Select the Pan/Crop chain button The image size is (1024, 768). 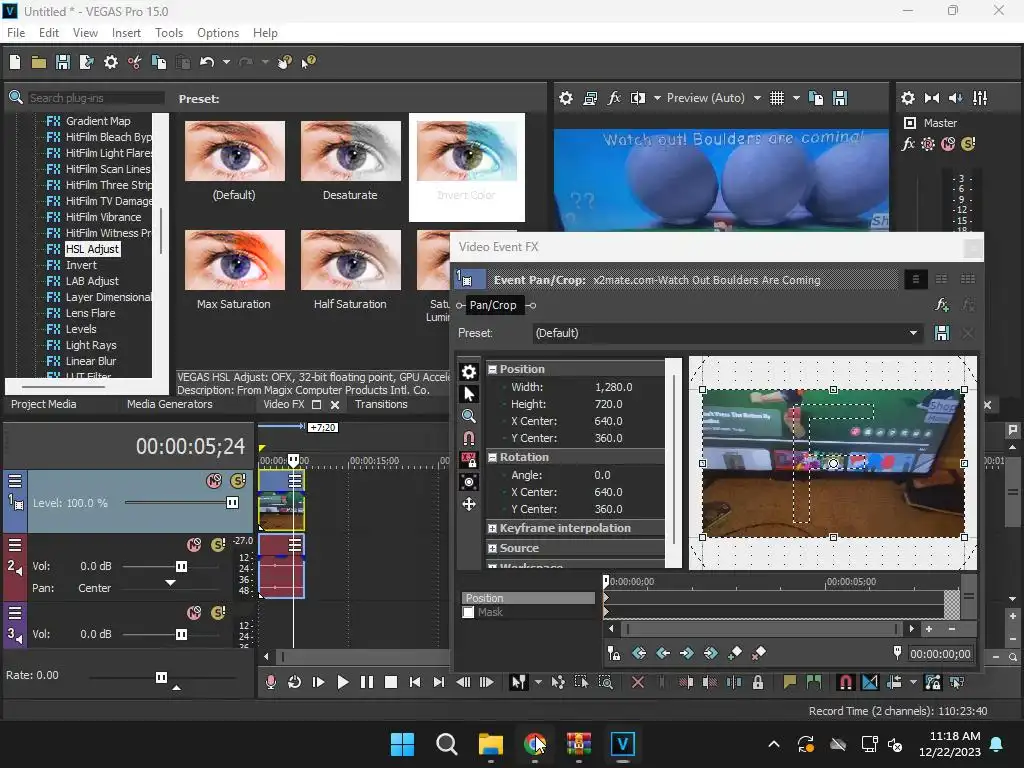(x=493, y=305)
